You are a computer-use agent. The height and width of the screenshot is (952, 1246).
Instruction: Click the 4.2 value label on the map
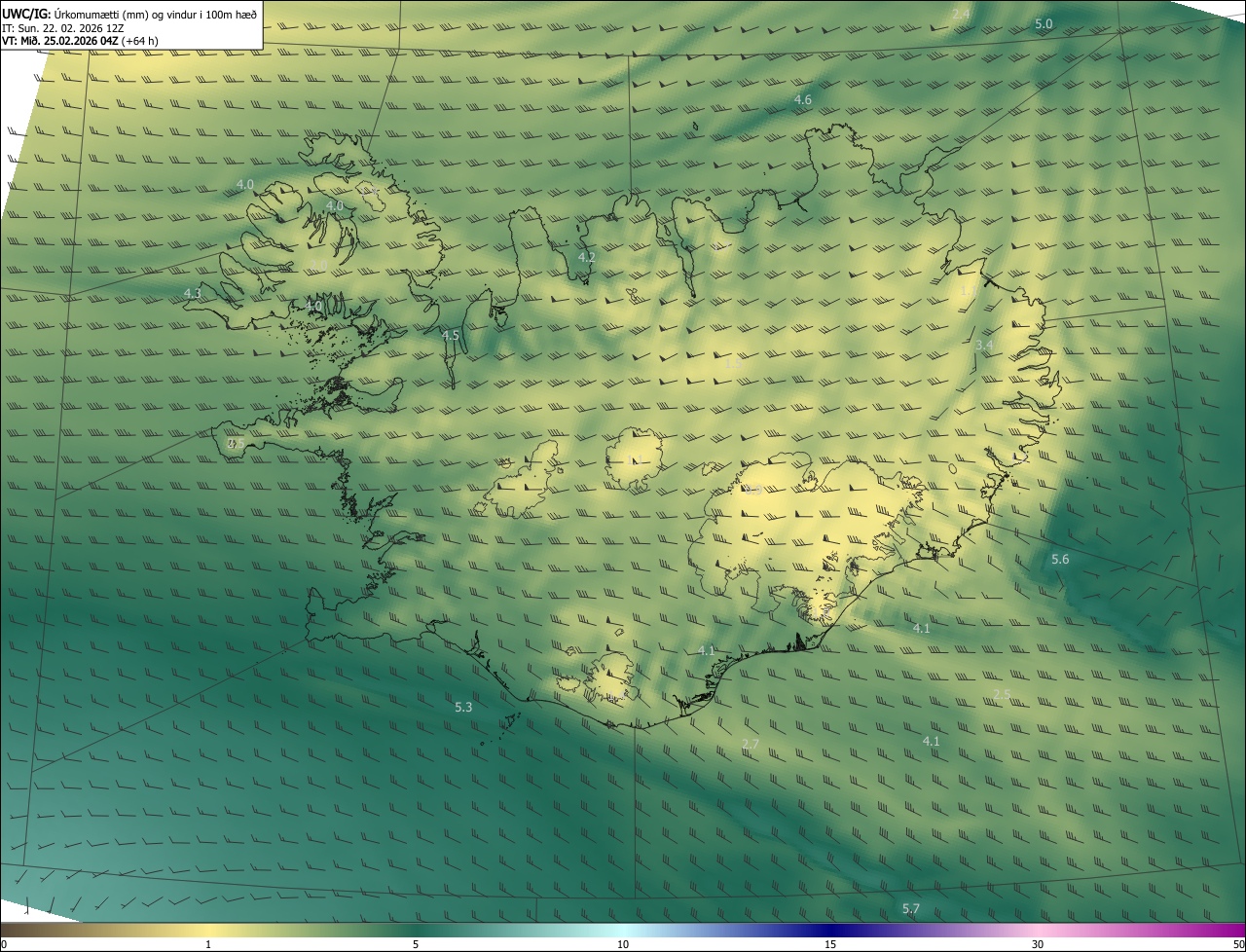click(x=586, y=257)
